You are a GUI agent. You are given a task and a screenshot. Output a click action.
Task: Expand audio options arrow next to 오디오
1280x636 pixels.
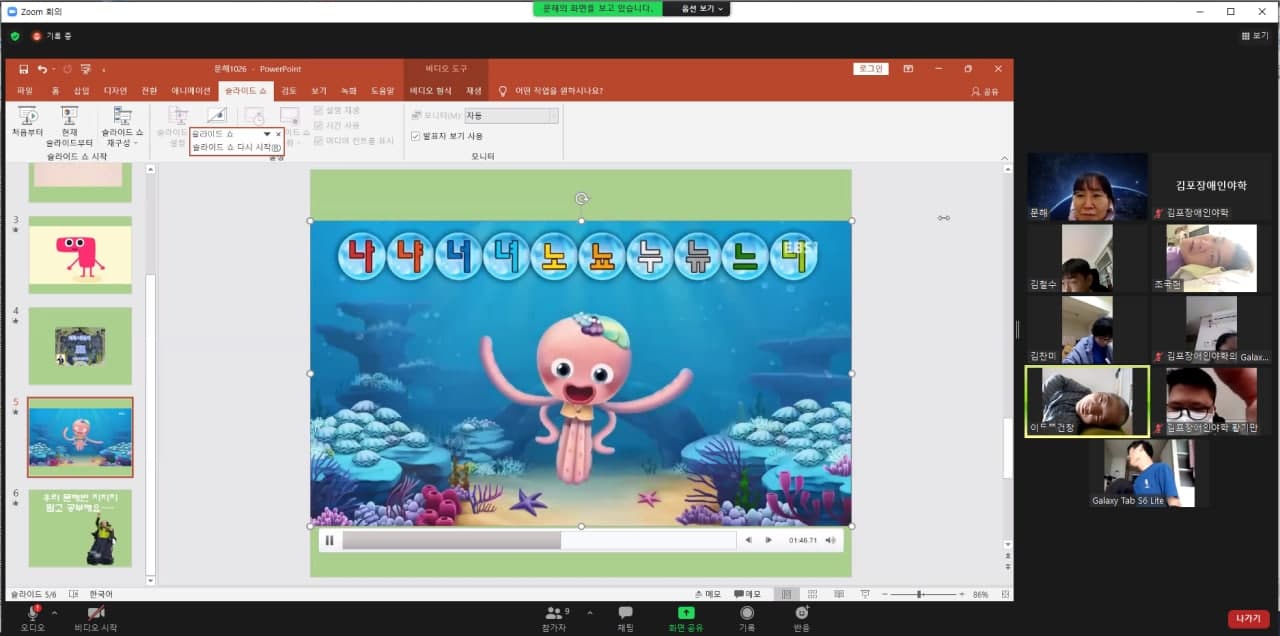click(54, 612)
